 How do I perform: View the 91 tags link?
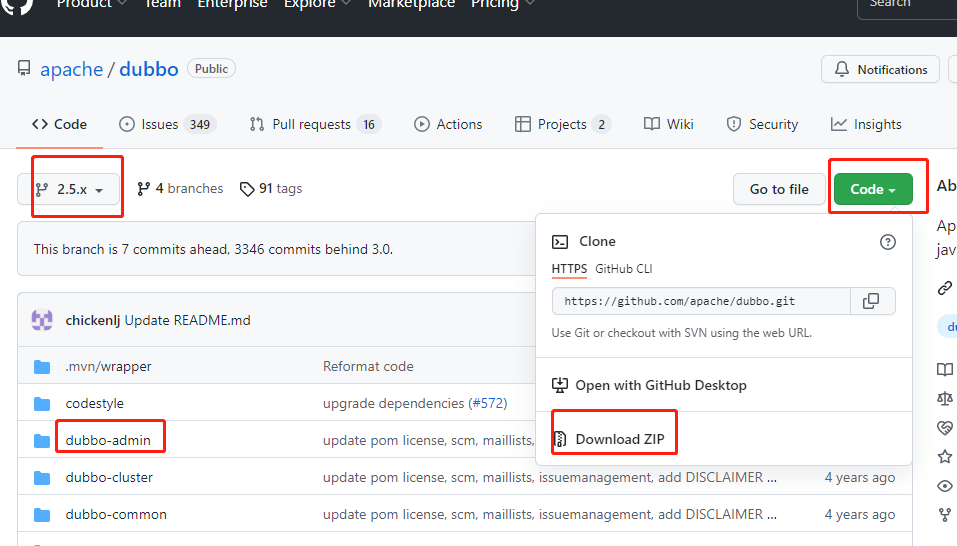tap(271, 189)
